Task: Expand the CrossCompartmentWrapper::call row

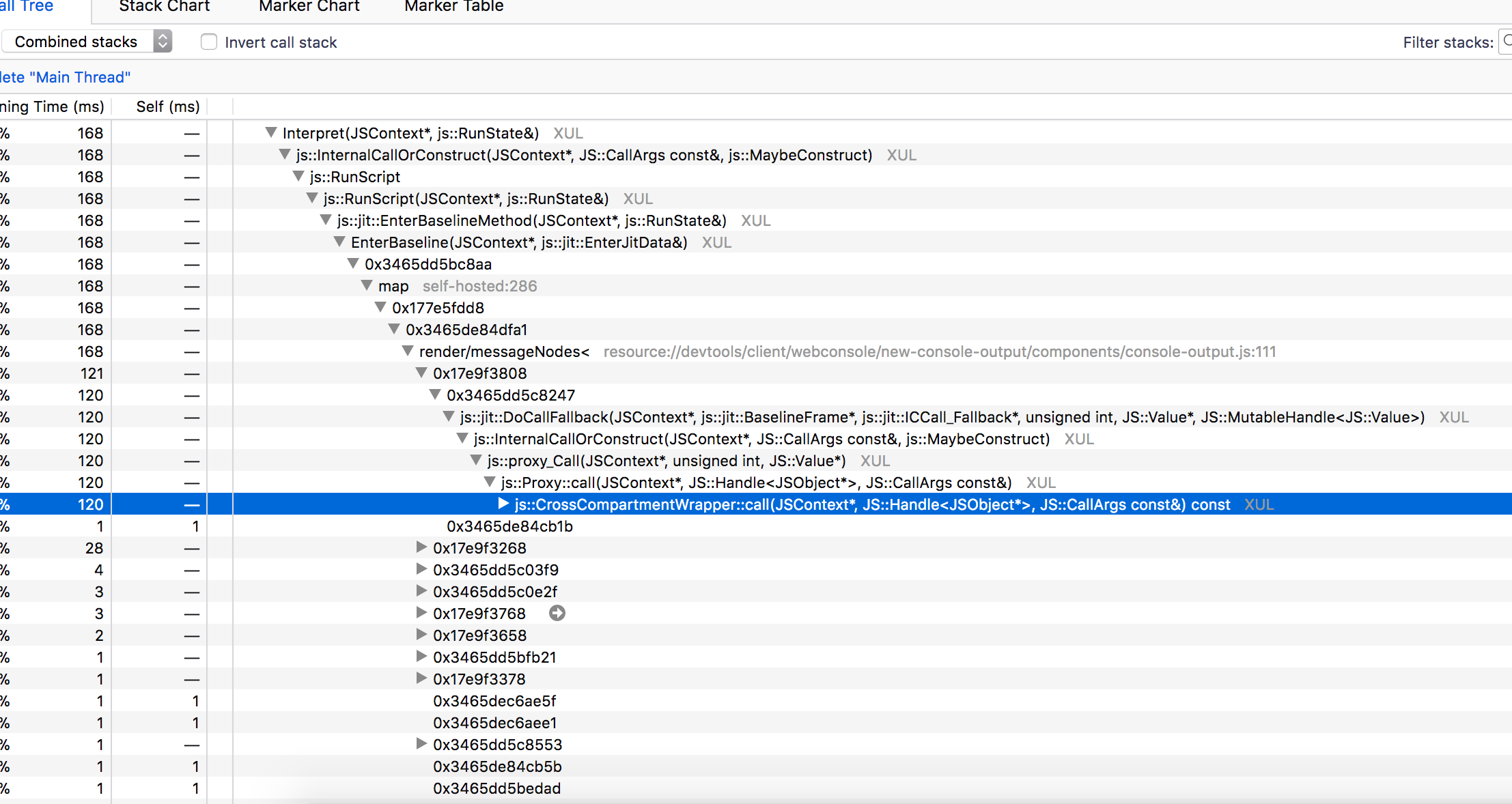Action: [x=503, y=504]
